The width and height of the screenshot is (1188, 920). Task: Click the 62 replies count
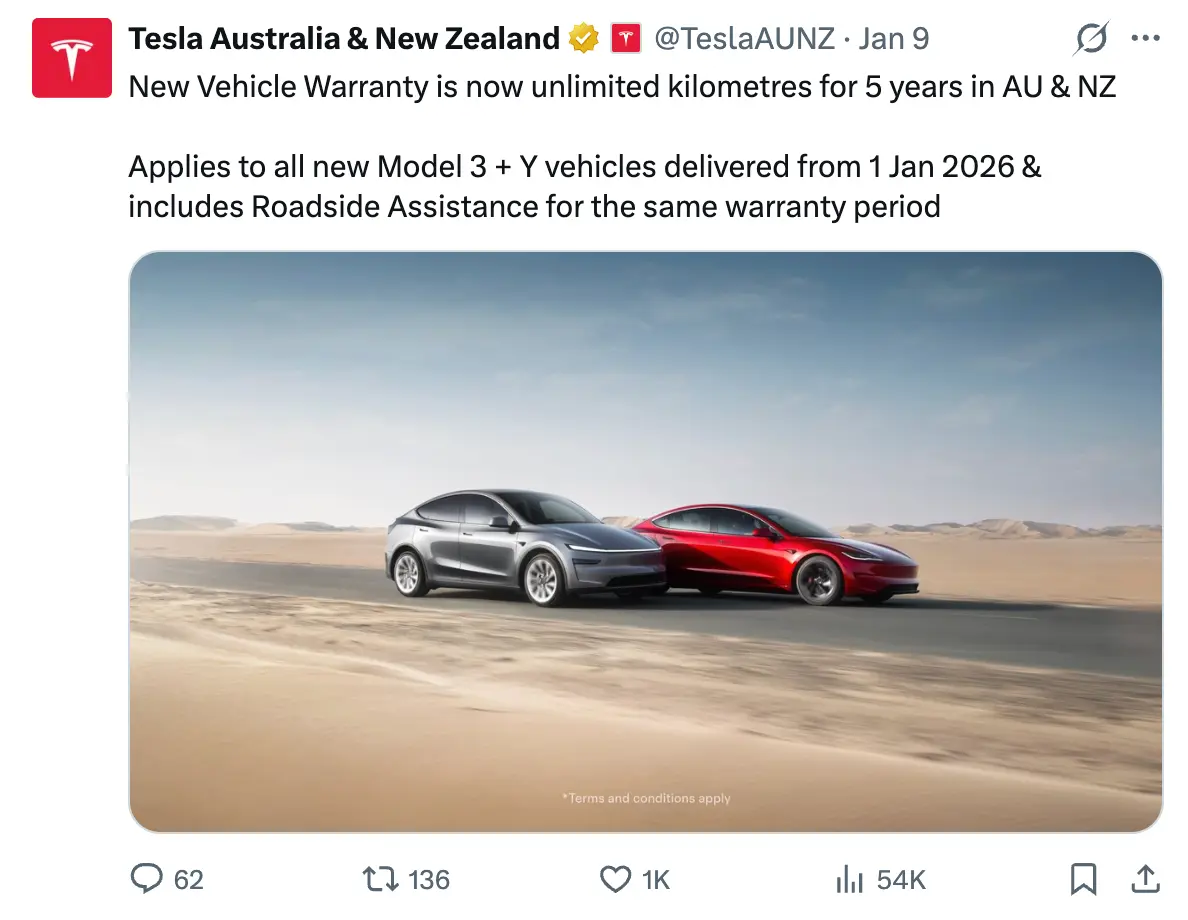click(188, 879)
